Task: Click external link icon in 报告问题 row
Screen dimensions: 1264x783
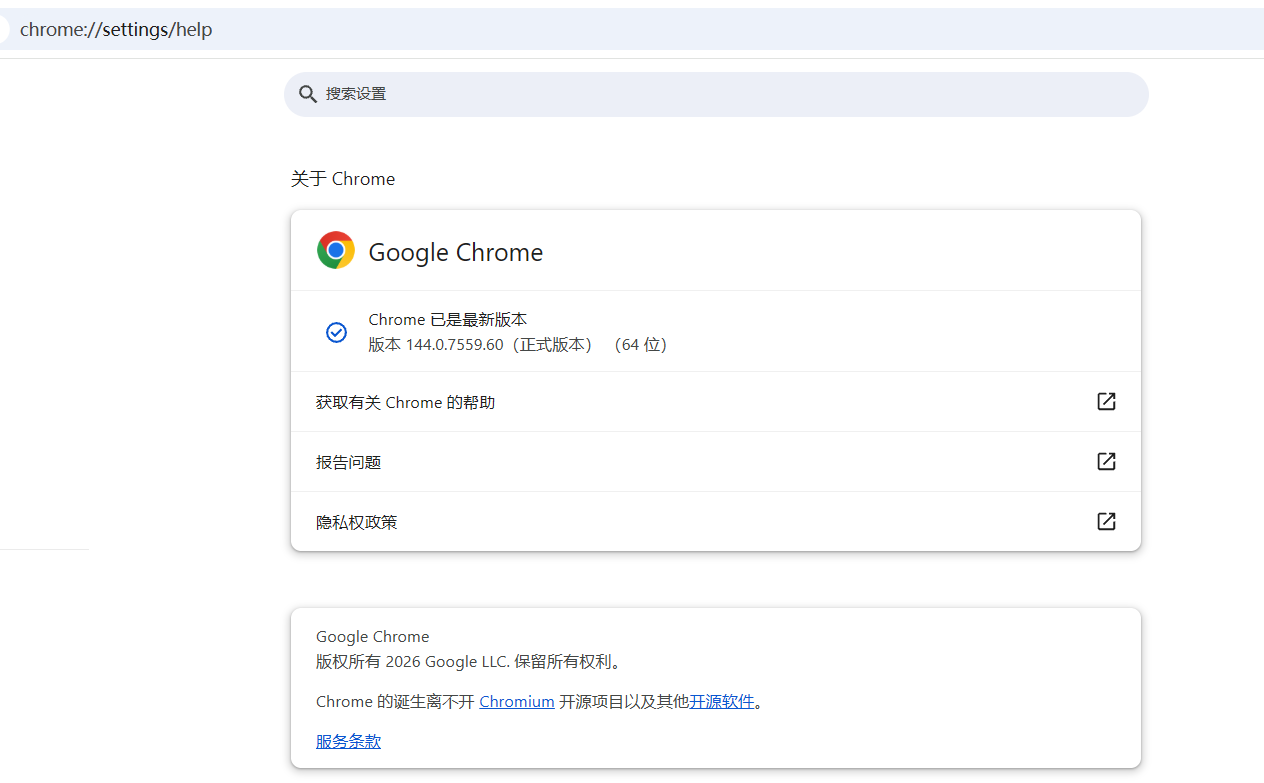Action: click(x=1106, y=462)
